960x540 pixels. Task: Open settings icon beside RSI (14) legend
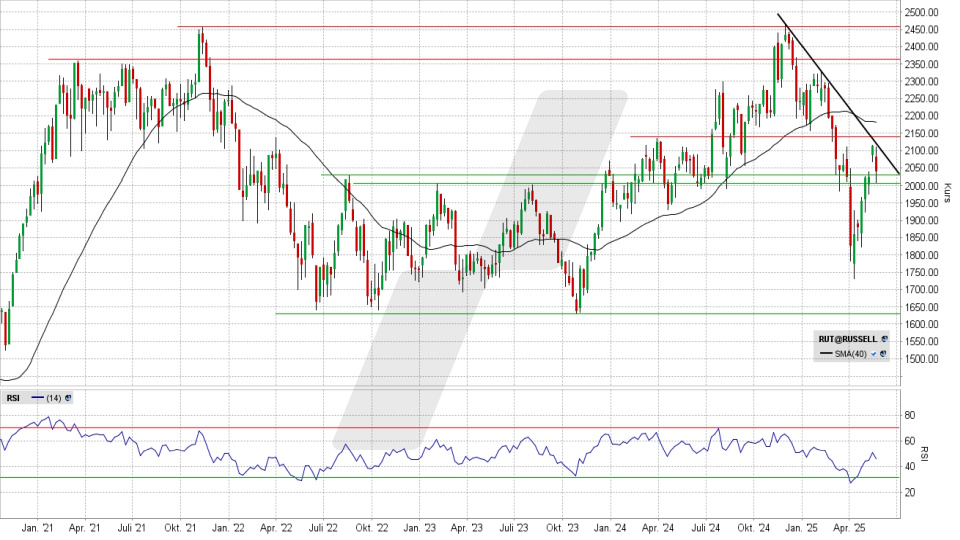pyautogui.click(x=68, y=398)
